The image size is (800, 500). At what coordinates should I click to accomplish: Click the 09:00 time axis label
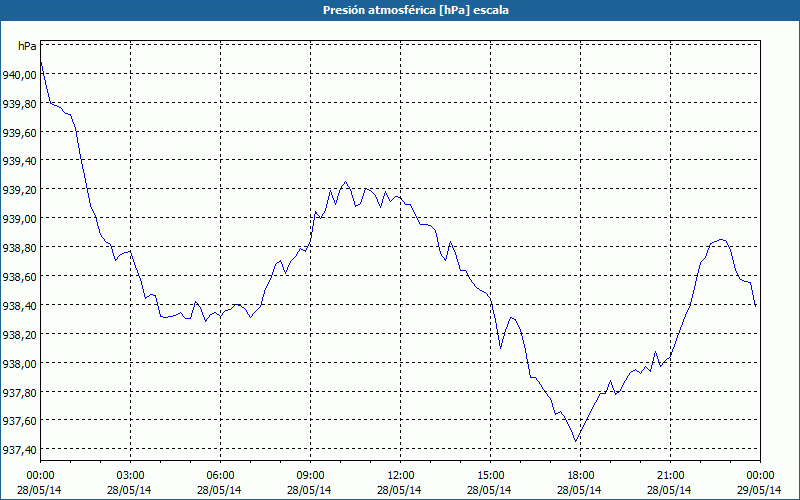[310, 476]
